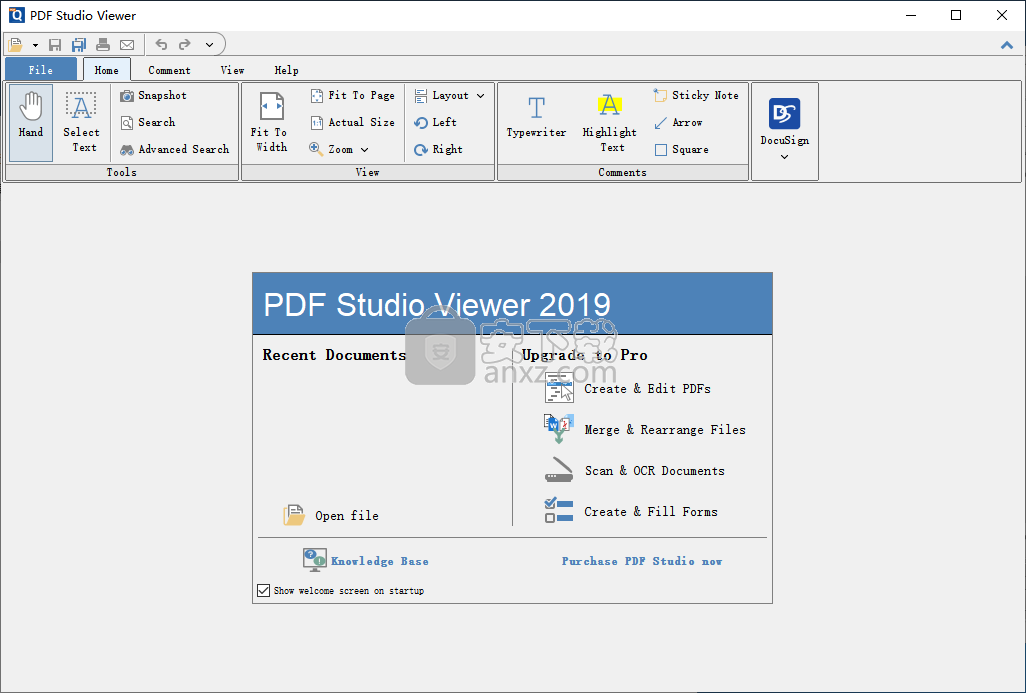
Task: Switch to Actual Size view
Action: point(353,122)
